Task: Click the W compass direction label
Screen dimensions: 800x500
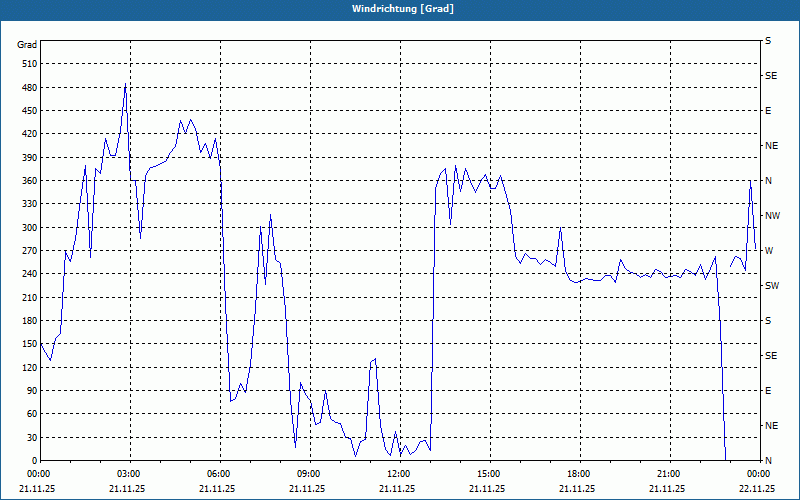Action: (x=769, y=251)
